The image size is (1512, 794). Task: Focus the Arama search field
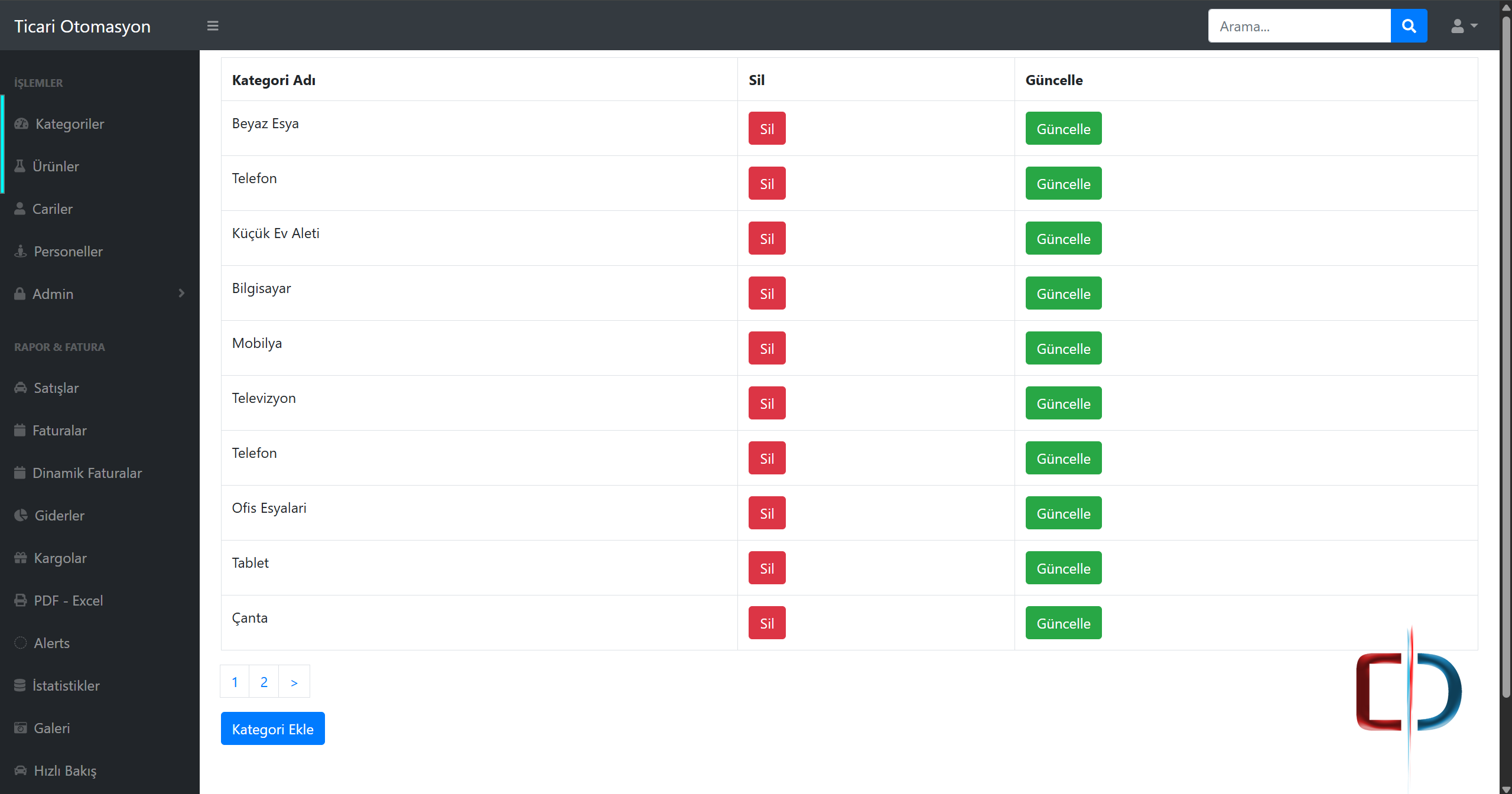[x=1299, y=26]
